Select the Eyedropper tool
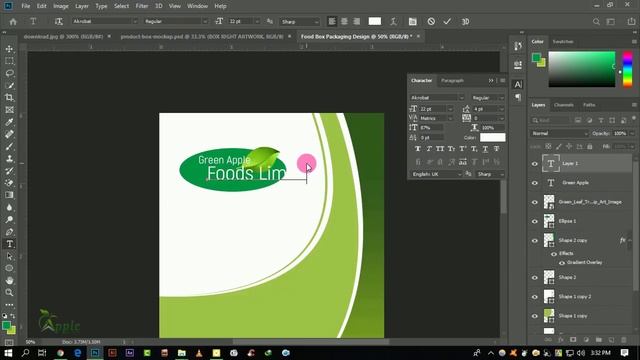Image resolution: width=640 pixels, height=360 pixels. [x=9, y=122]
